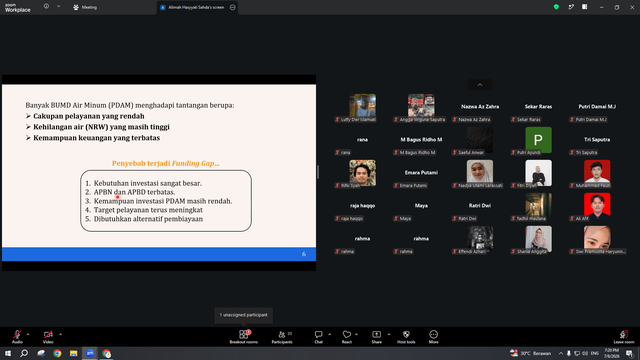
Task: Click the taskbar clock showing 7:20 PM
Action: coord(611,353)
